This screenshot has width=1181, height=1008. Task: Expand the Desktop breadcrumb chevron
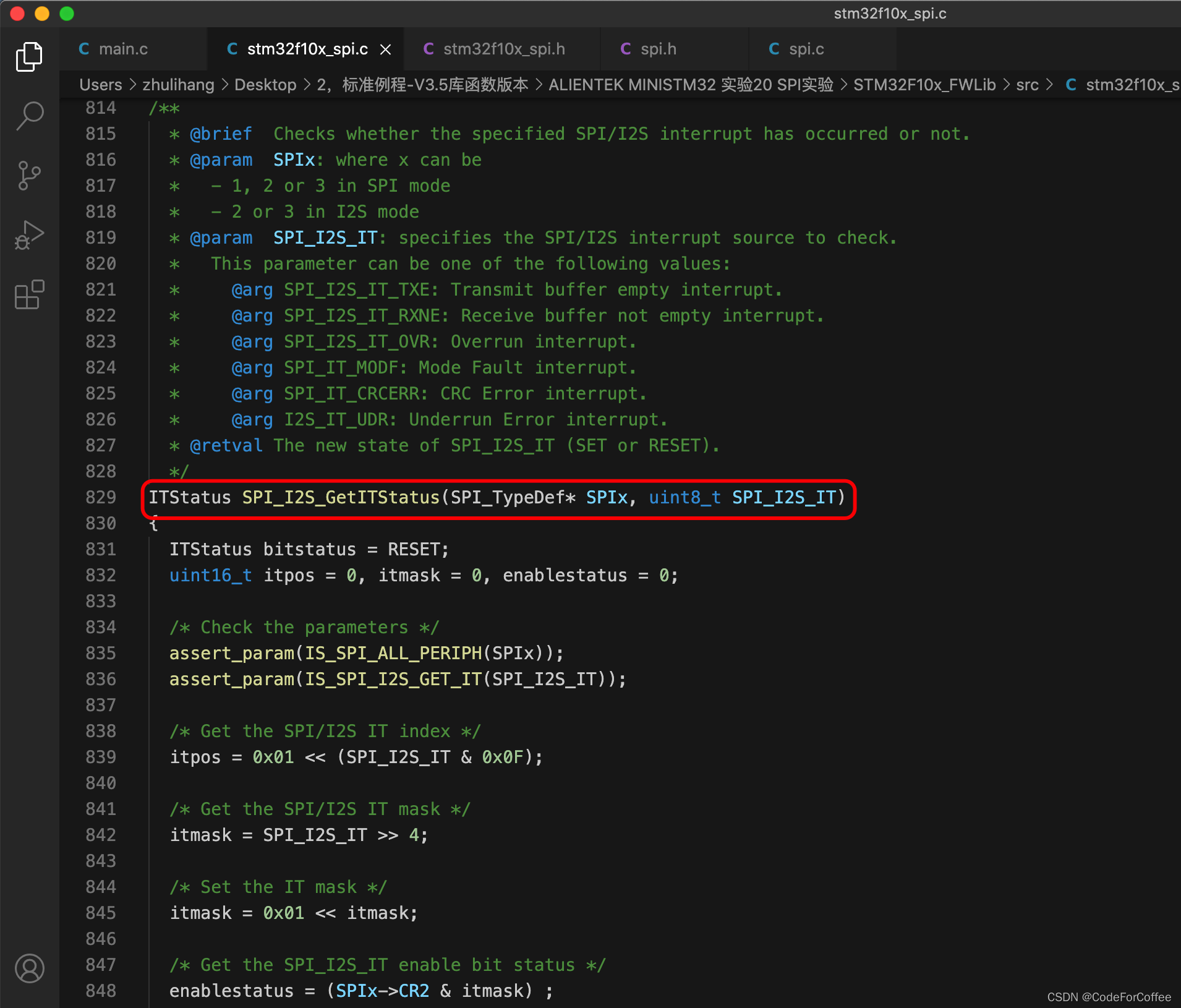307,85
